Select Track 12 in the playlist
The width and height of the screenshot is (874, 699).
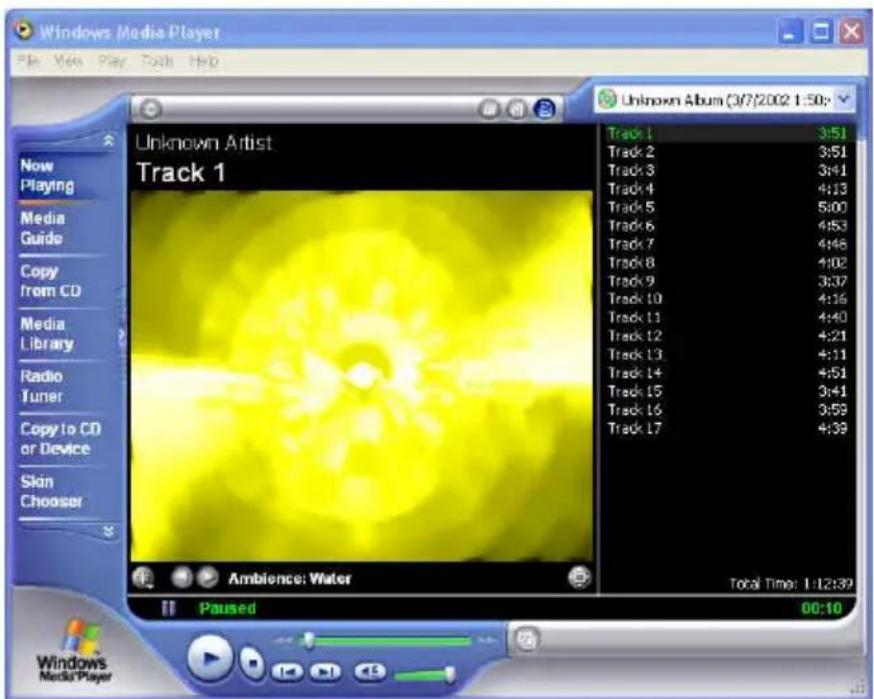[727, 336]
